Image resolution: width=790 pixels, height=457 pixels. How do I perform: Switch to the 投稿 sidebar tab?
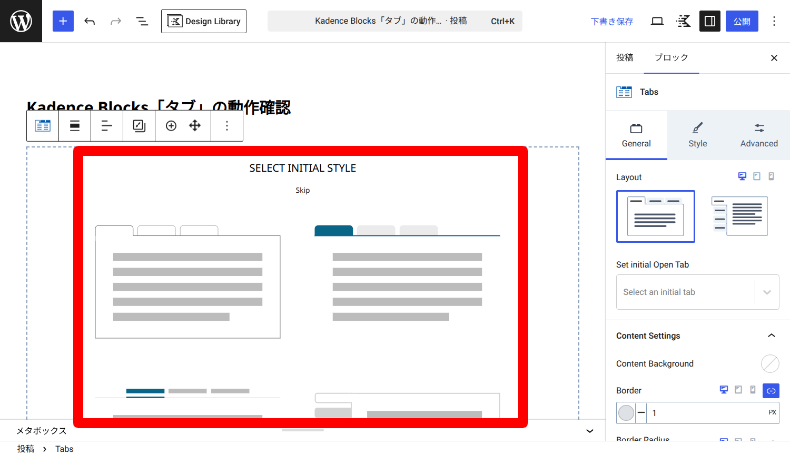tap(625, 57)
